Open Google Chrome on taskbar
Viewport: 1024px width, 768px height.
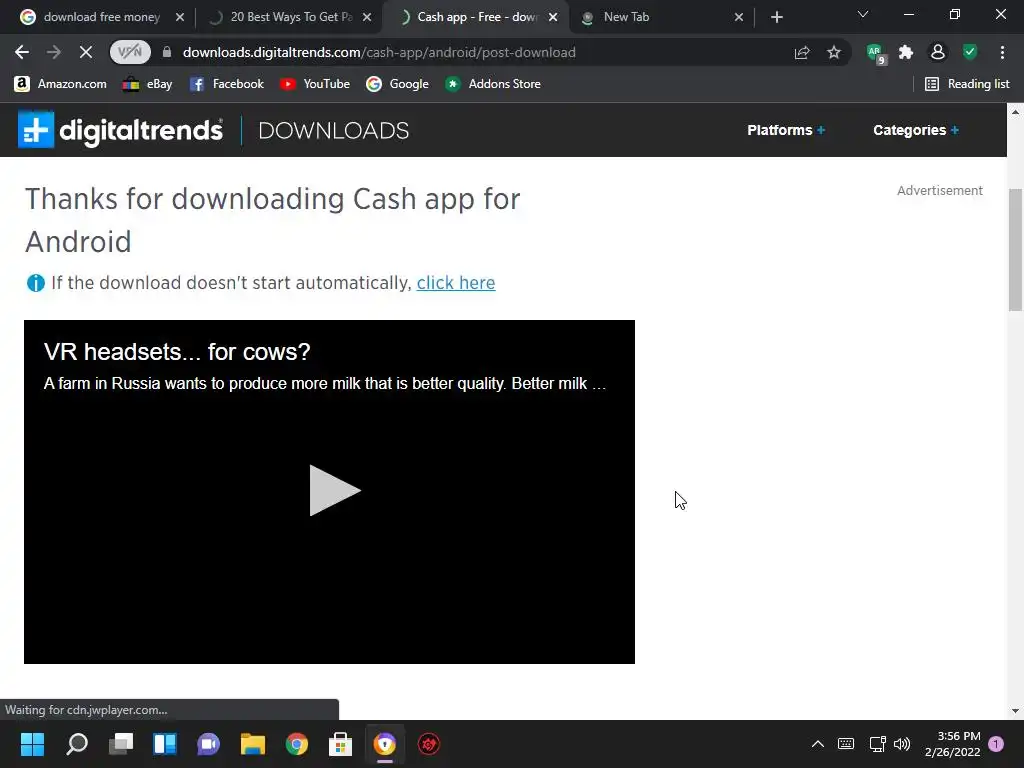click(x=296, y=744)
